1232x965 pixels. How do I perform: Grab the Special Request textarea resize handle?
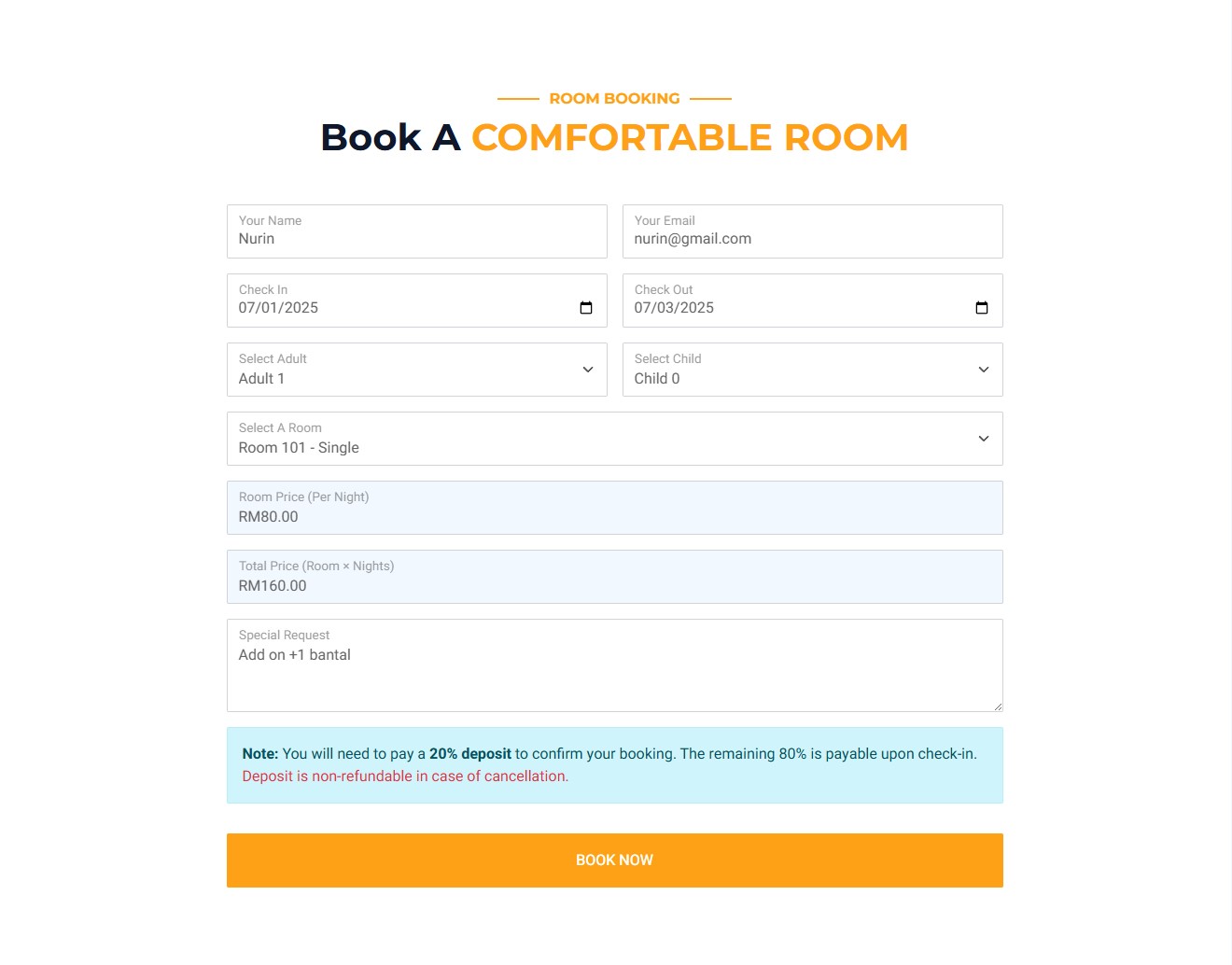998,706
